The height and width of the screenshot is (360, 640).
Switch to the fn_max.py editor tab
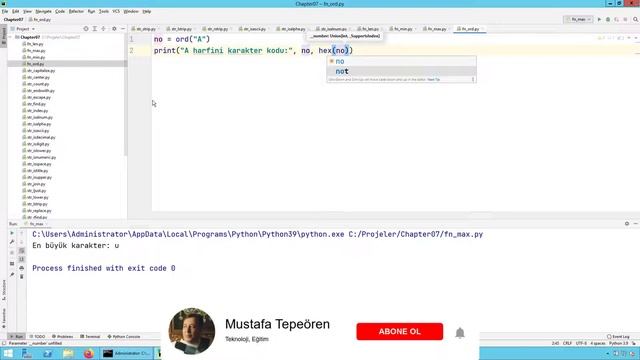pos(436,29)
